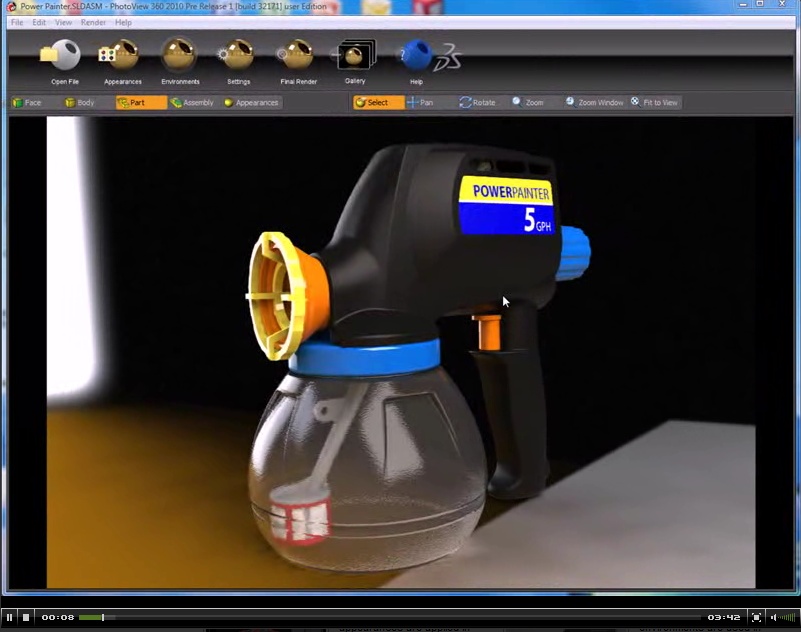Click the PhotoView 360 app icon in title bar
This screenshot has width=801, height=632.
[x=11, y=7]
